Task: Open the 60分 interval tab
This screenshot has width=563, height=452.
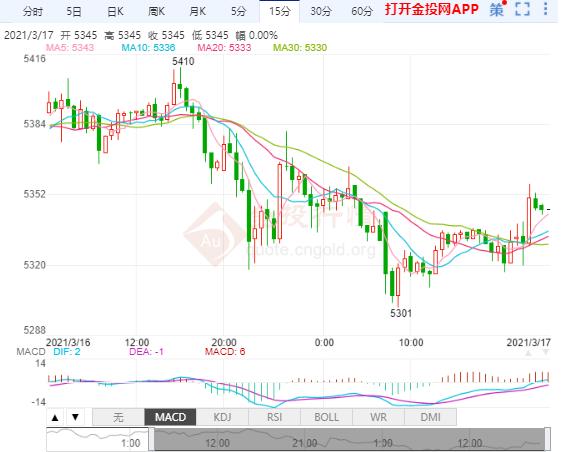Action: 362,11
